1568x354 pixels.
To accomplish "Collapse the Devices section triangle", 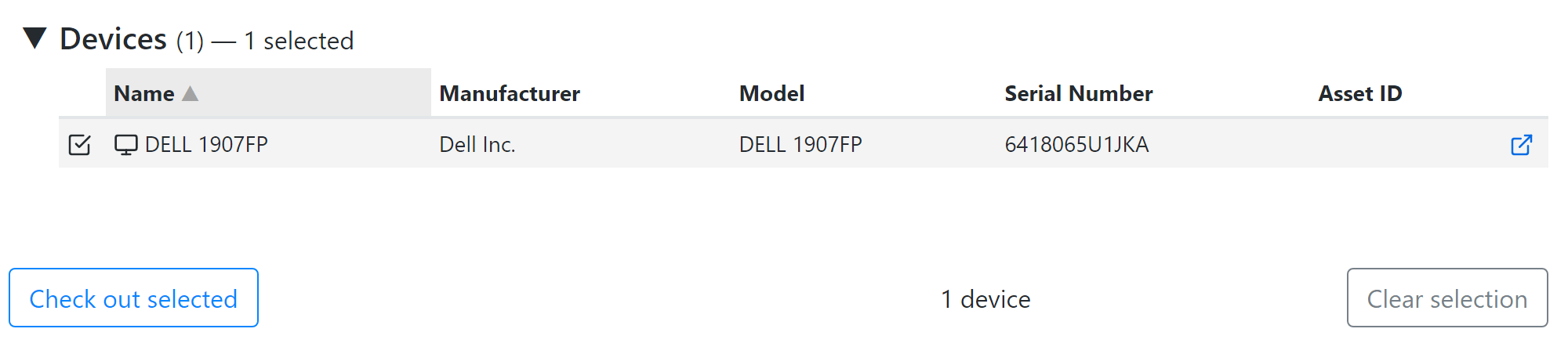I will coord(35,38).
